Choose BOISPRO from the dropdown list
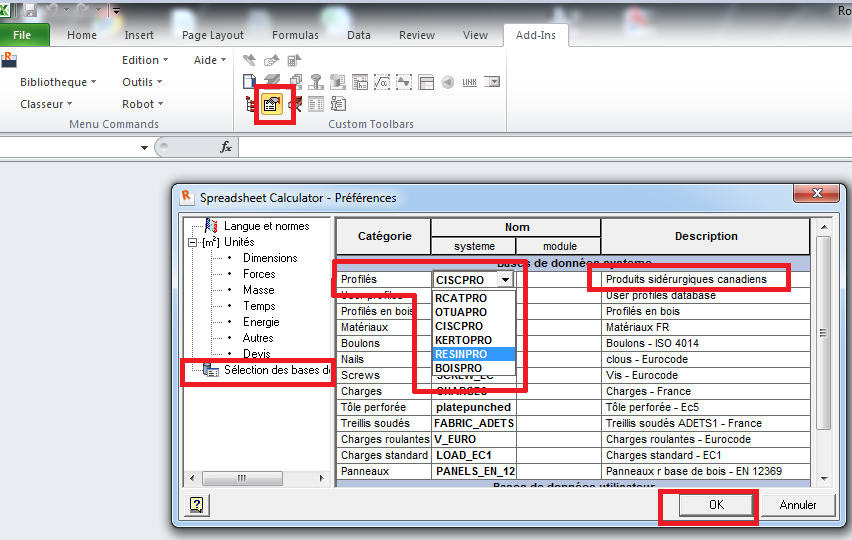 [474, 368]
